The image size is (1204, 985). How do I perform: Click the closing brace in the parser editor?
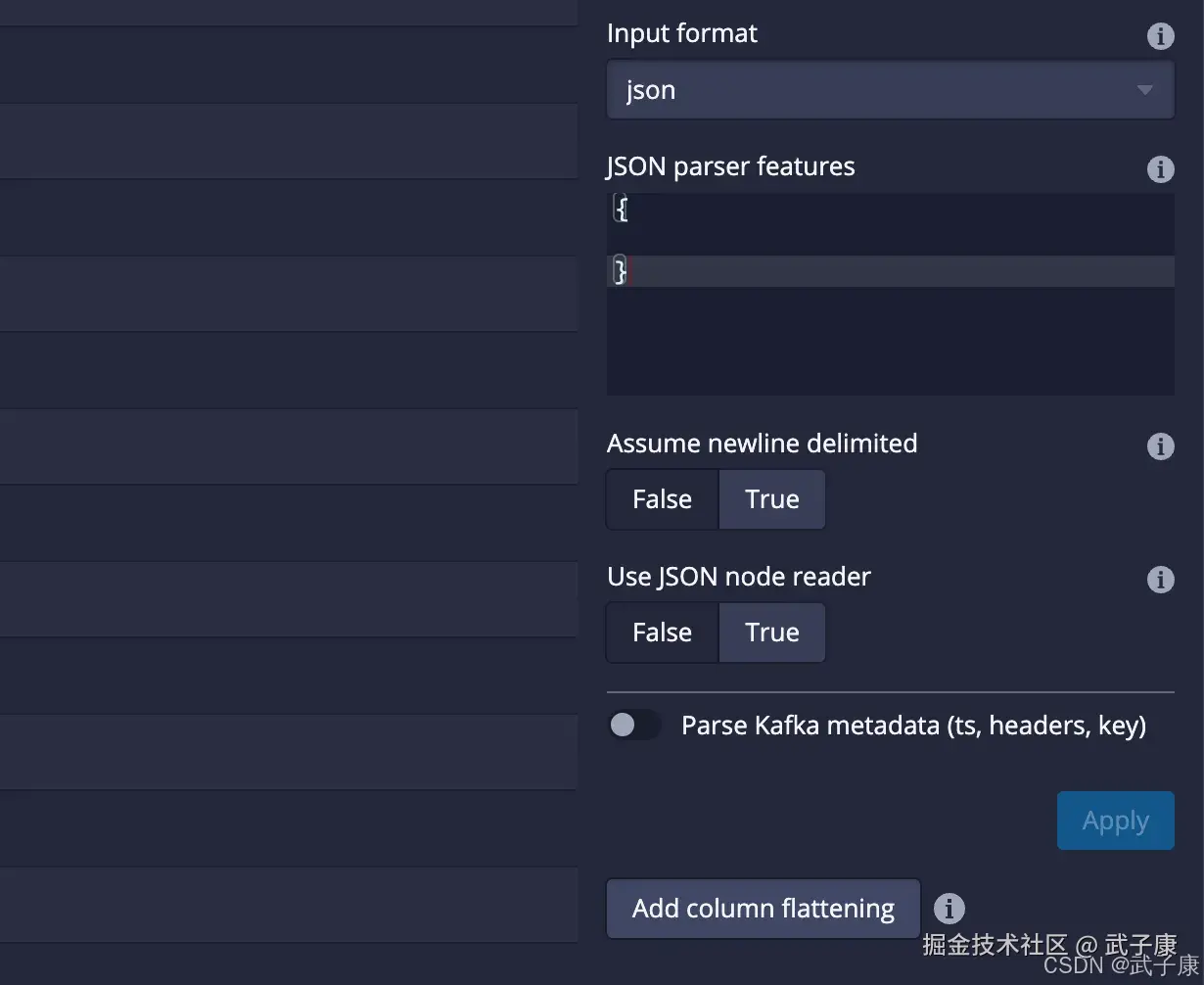(618, 270)
